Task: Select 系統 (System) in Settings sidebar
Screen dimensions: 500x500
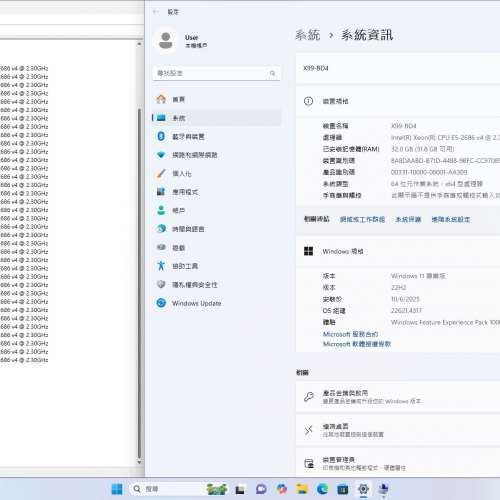Action: point(217,118)
